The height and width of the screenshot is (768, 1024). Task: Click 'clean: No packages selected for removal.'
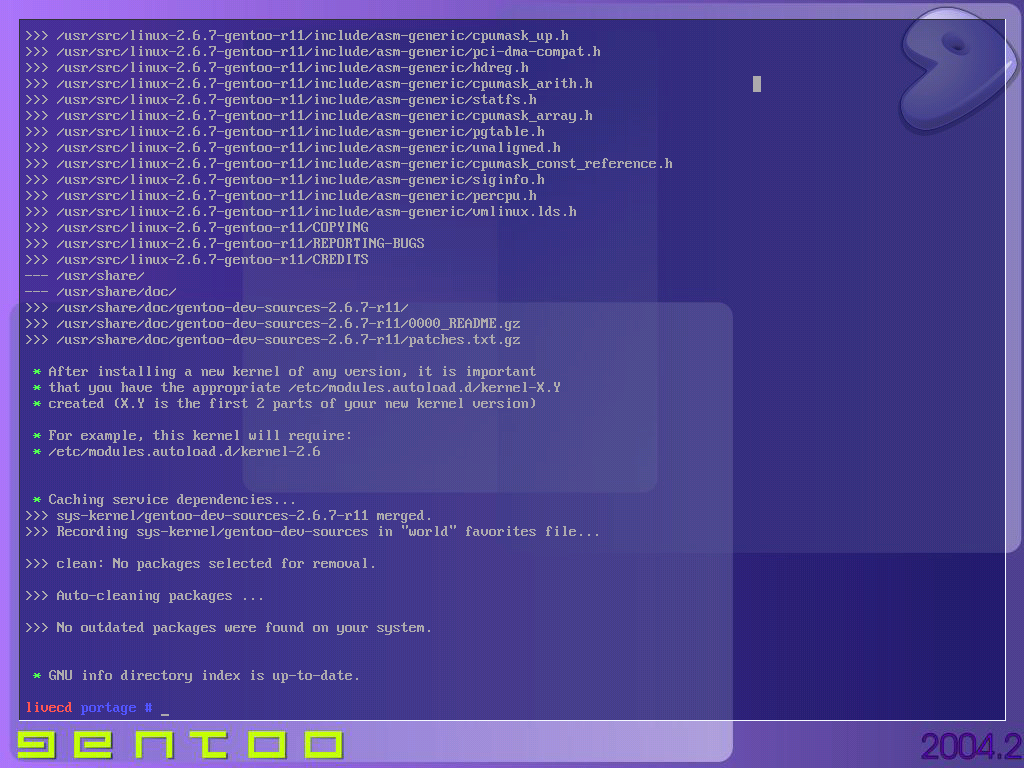pos(201,564)
